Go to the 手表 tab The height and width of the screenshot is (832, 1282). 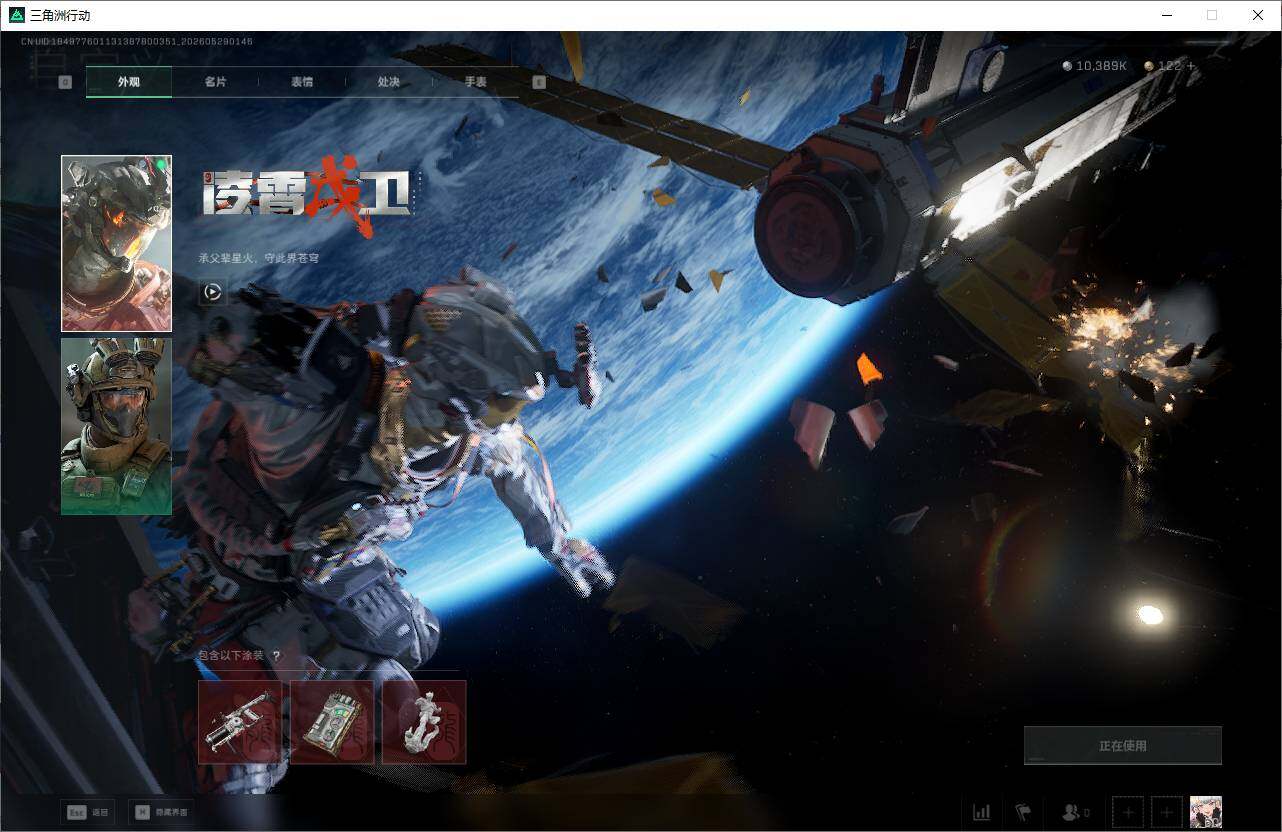475,82
